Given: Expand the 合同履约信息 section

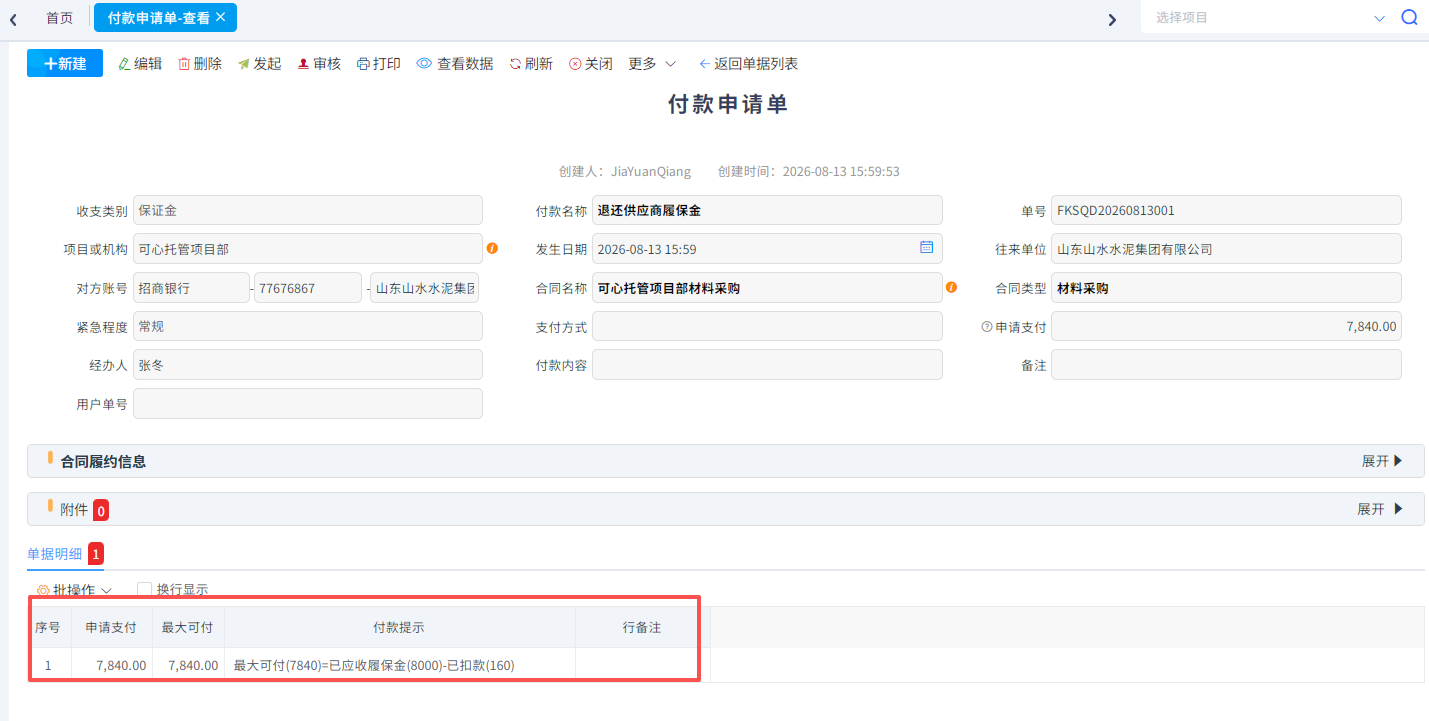Looking at the screenshot, I should point(1382,461).
